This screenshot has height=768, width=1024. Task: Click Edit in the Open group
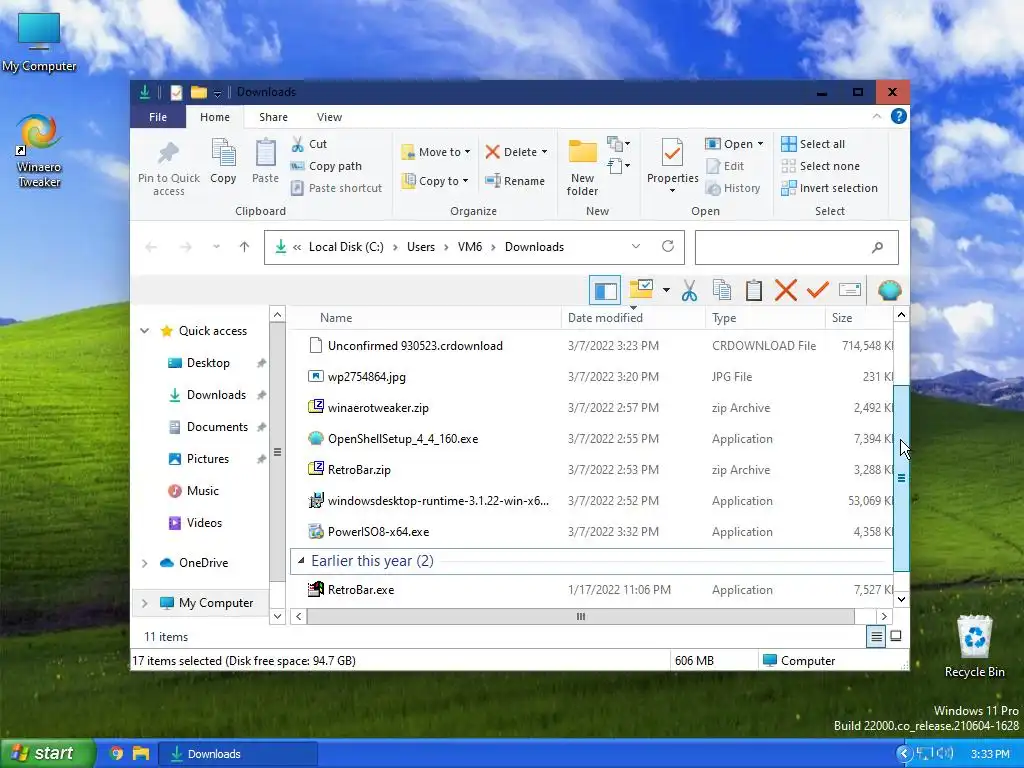pos(725,166)
